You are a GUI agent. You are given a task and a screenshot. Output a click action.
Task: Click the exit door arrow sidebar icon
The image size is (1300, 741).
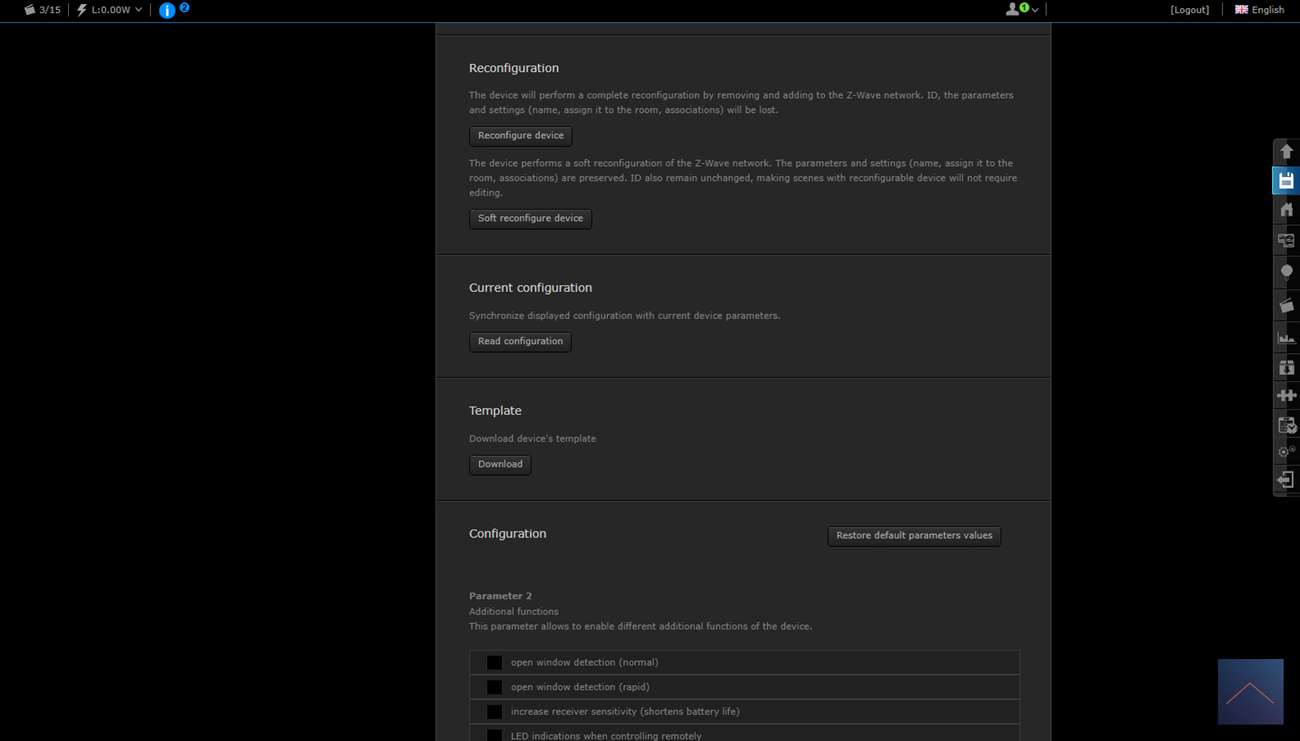tap(1286, 480)
